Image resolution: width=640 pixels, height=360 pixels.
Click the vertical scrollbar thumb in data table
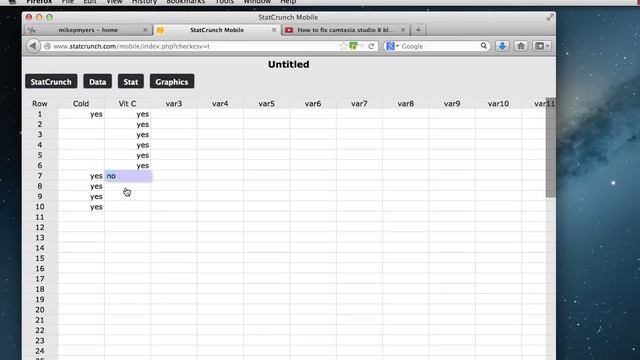pyautogui.click(x=551, y=148)
